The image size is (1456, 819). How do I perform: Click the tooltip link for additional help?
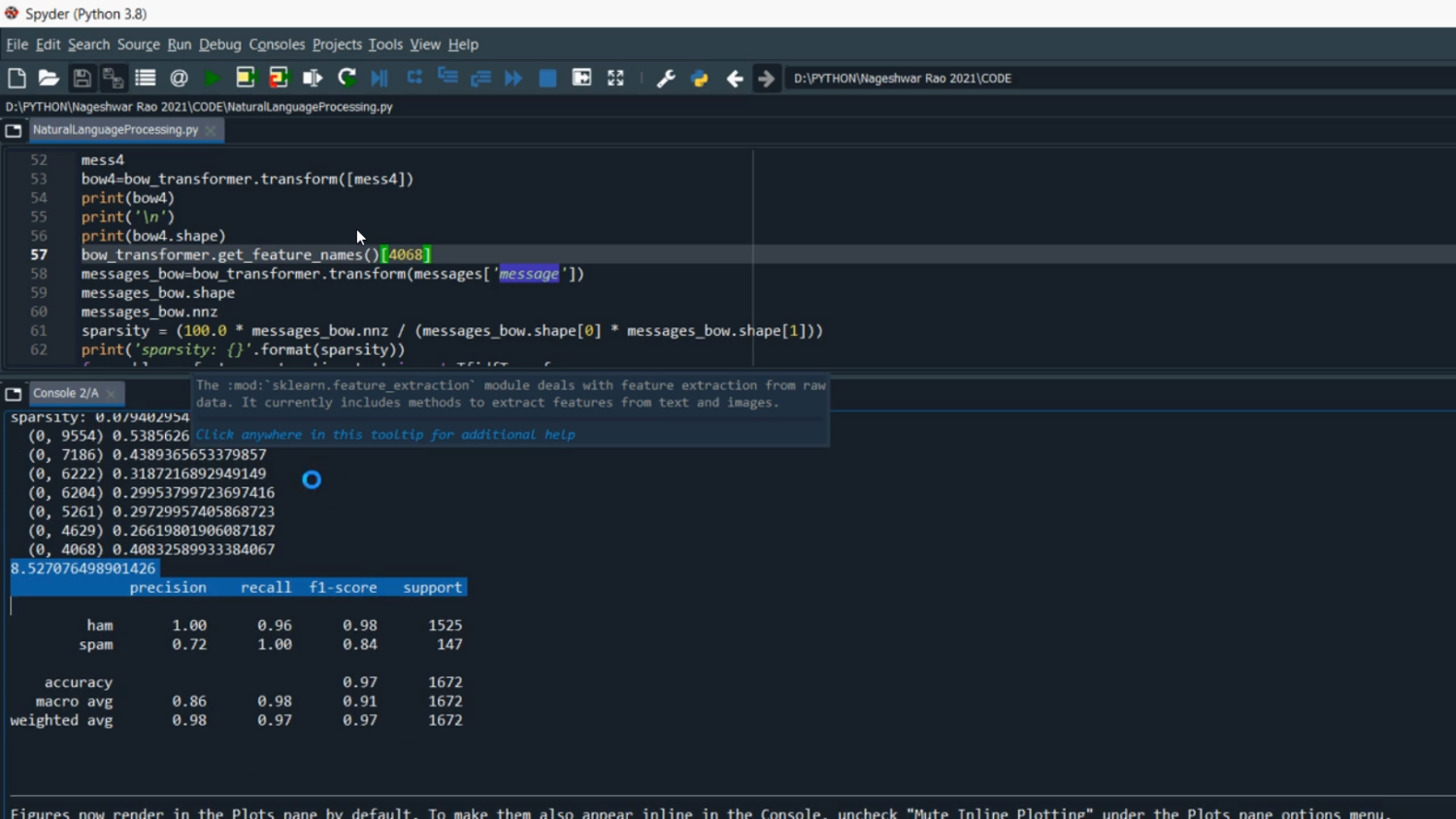point(385,435)
